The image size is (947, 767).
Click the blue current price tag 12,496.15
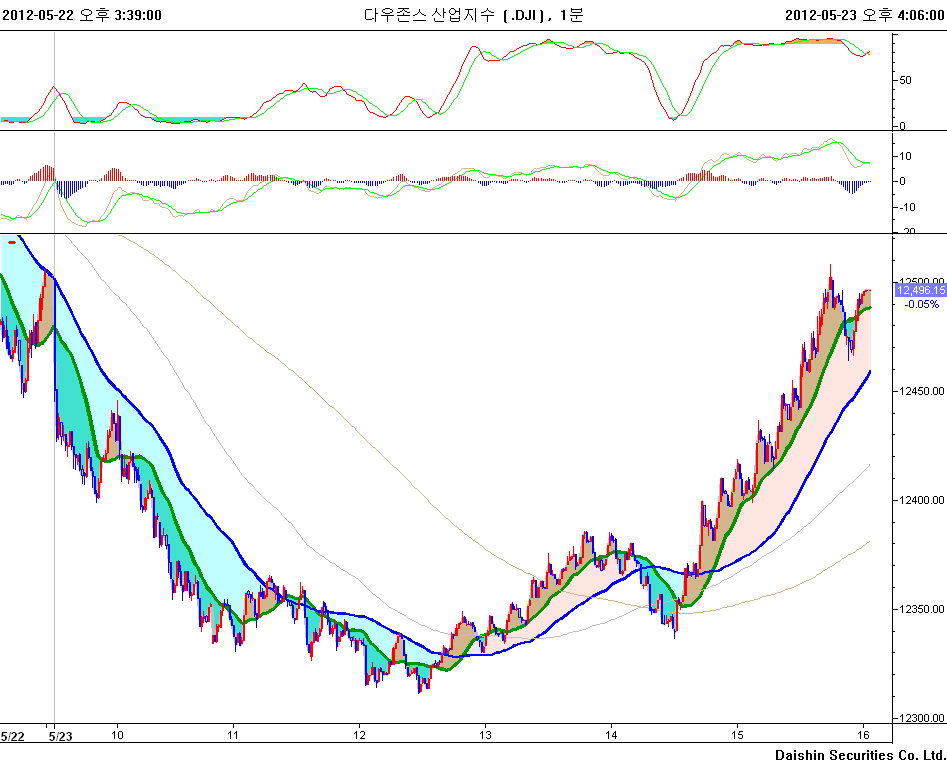920,290
